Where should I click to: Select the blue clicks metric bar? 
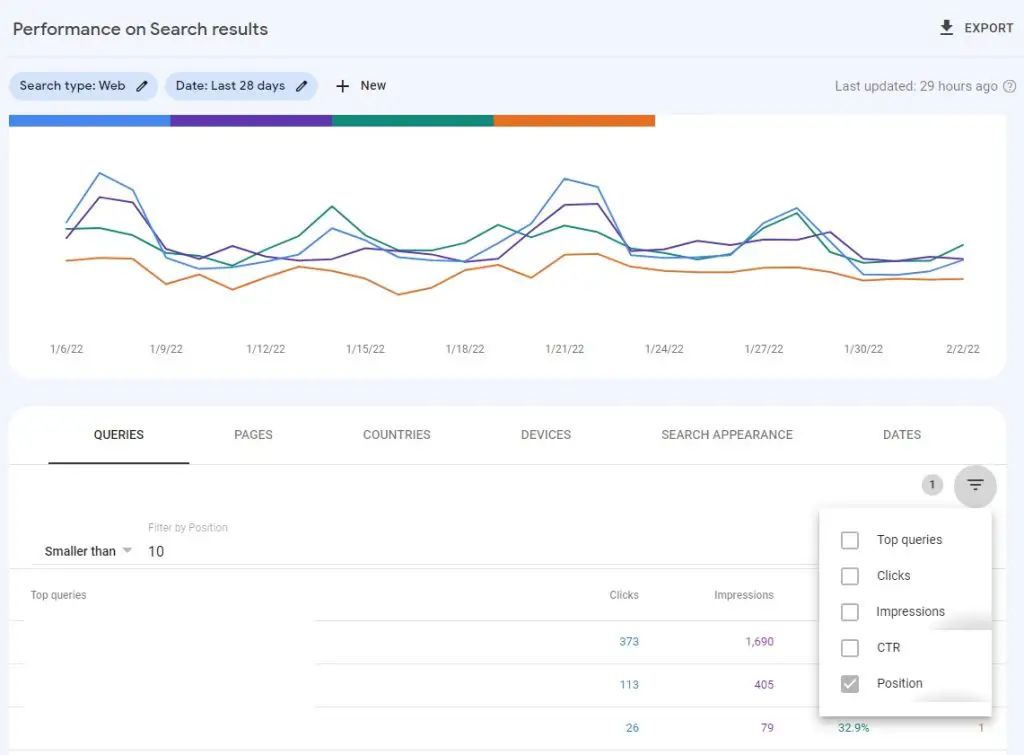point(89,121)
